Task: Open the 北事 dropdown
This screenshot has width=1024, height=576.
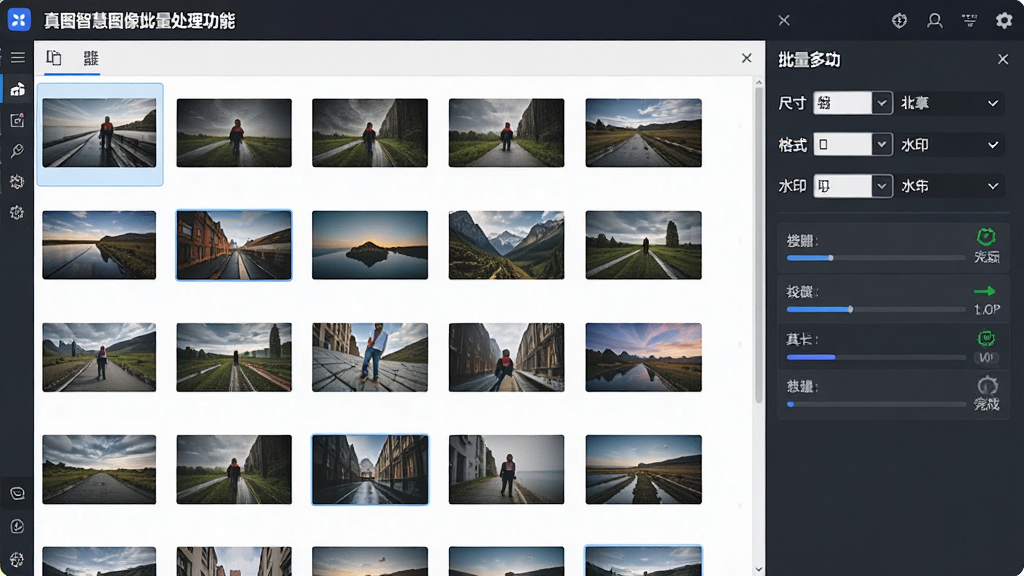Action: pyautogui.click(x=950, y=103)
